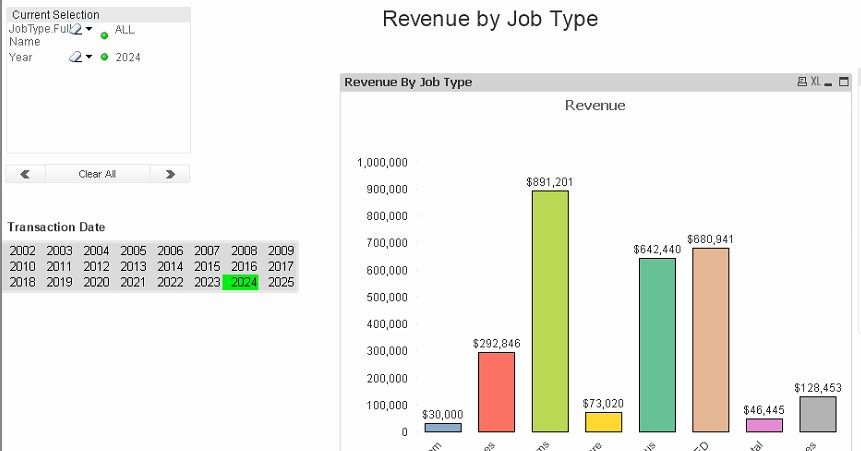Deselect highlighted year 2024

pyautogui.click(x=241, y=282)
